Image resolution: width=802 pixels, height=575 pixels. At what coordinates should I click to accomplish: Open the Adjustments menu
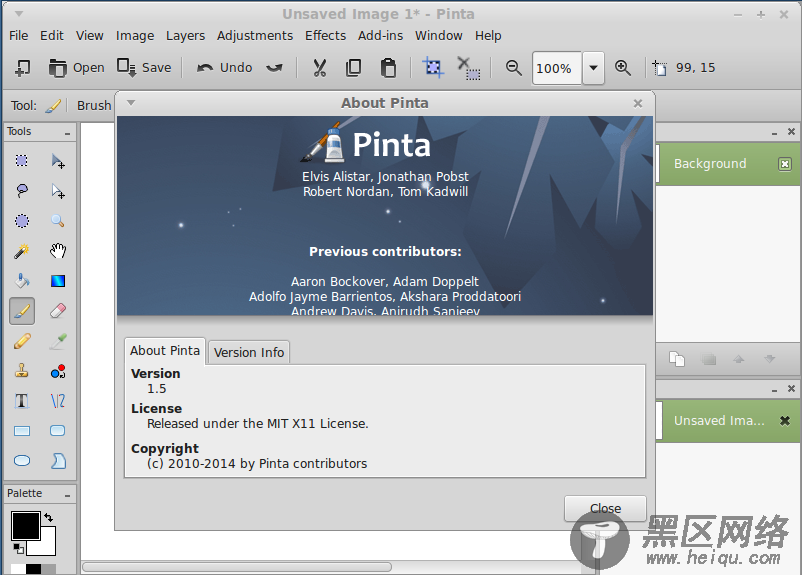pos(255,36)
